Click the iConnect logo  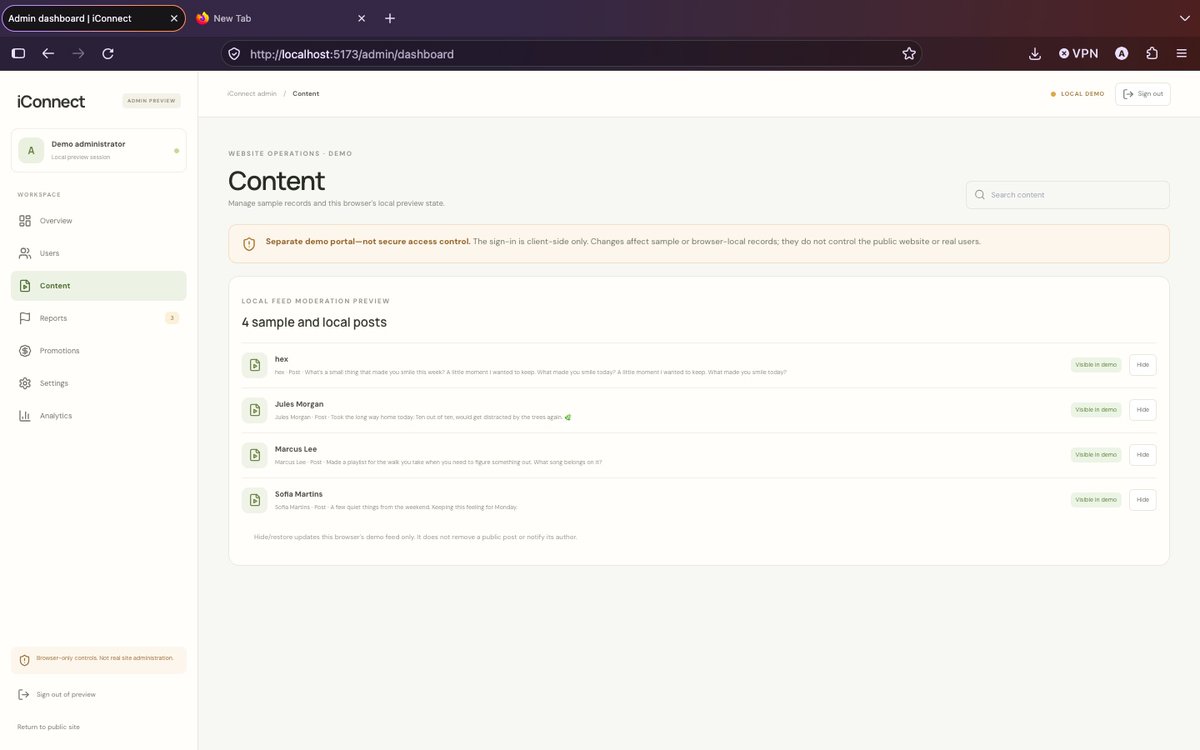tap(51, 101)
